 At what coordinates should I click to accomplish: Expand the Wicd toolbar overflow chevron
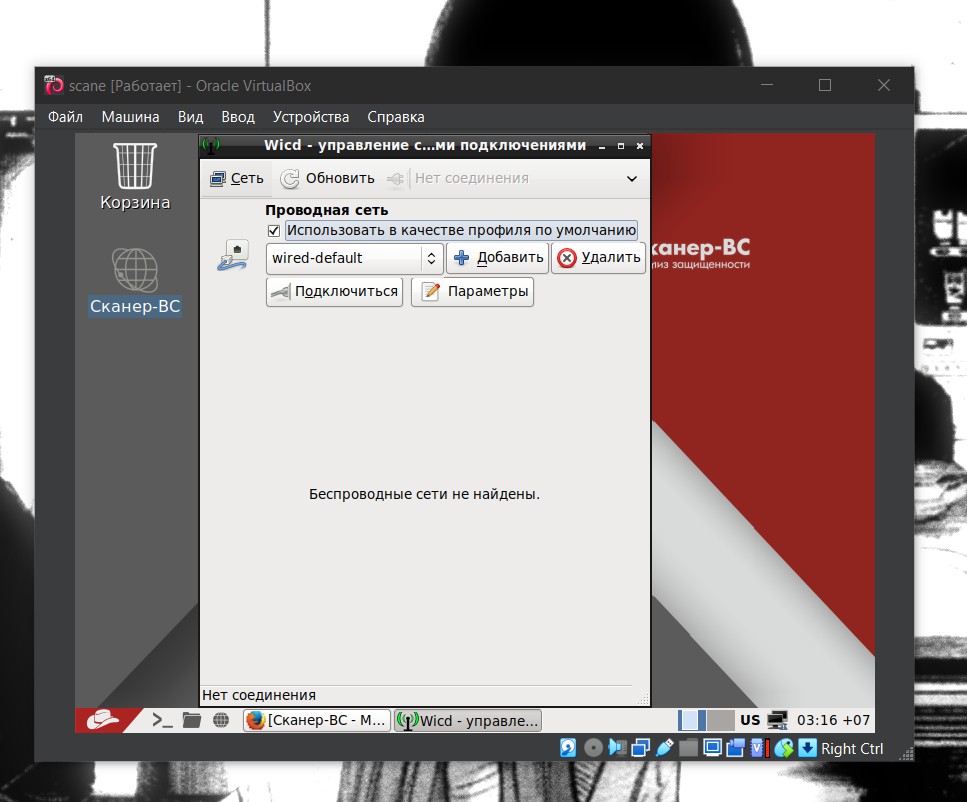pyautogui.click(x=632, y=179)
